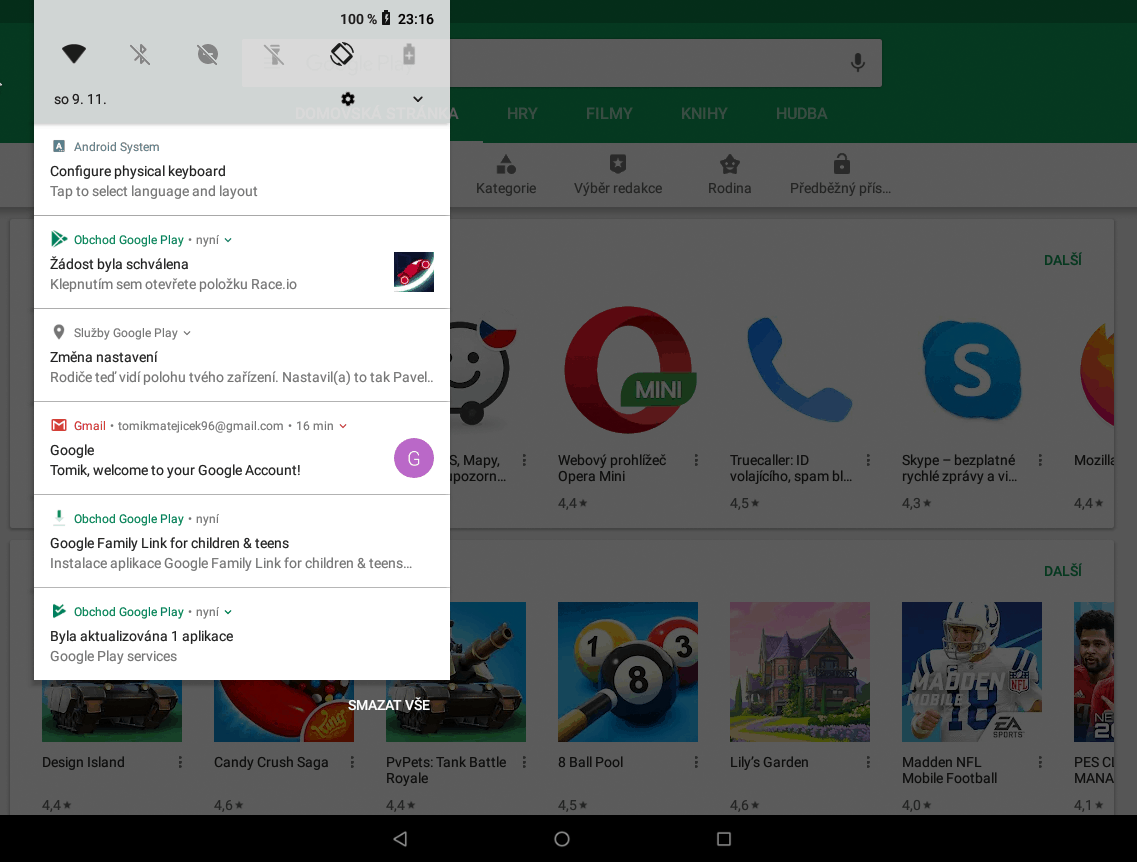Tap DALŠÍ for the games row
Viewport: 1137px width, 862px height.
tap(1063, 571)
